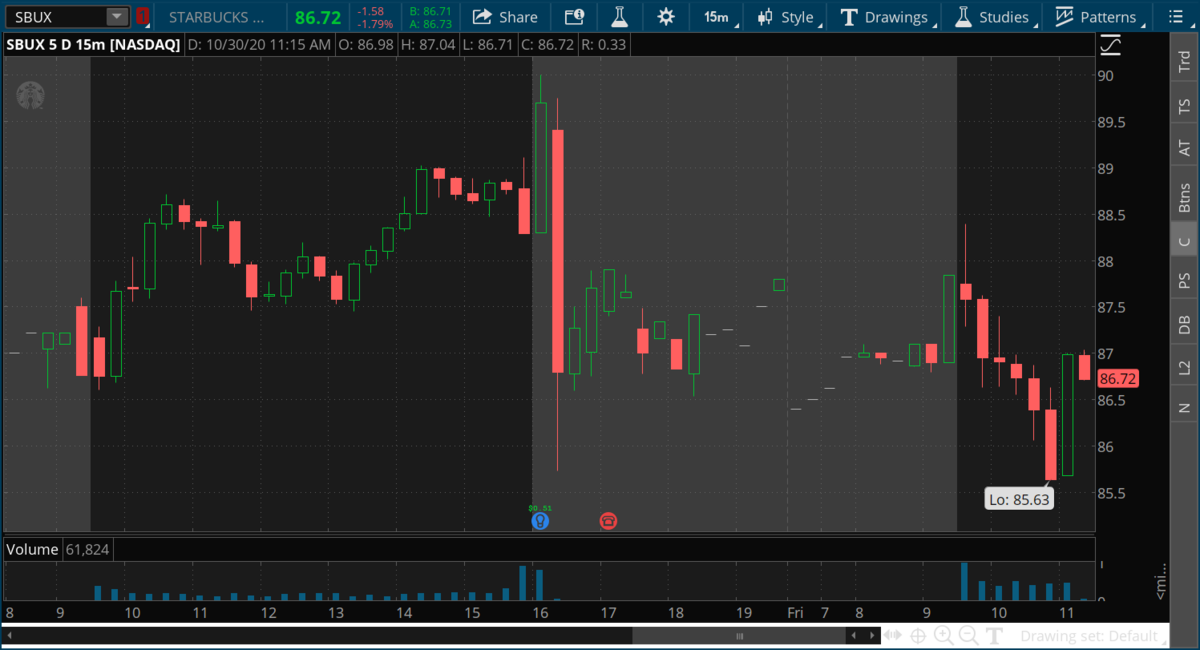1200x650 pixels.
Task: Click the 86.72 last price in header
Action: (x=317, y=17)
